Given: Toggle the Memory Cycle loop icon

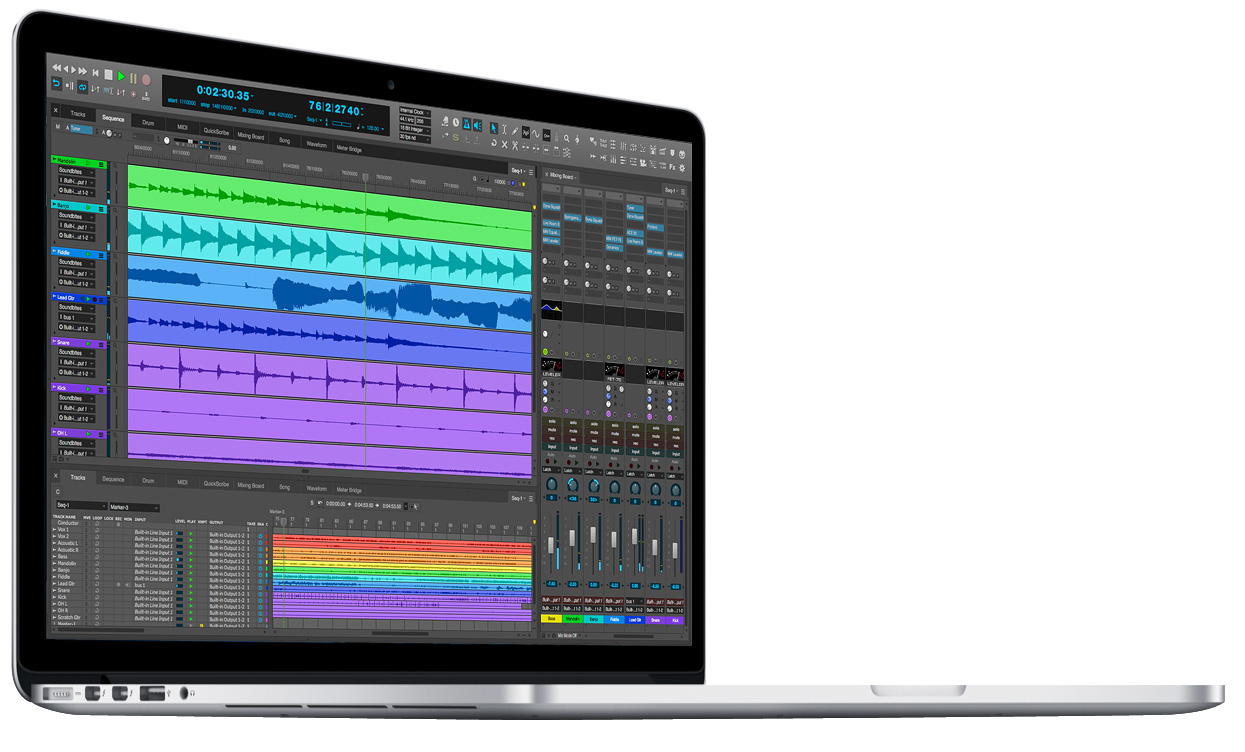Looking at the screenshot, I should tap(82, 87).
